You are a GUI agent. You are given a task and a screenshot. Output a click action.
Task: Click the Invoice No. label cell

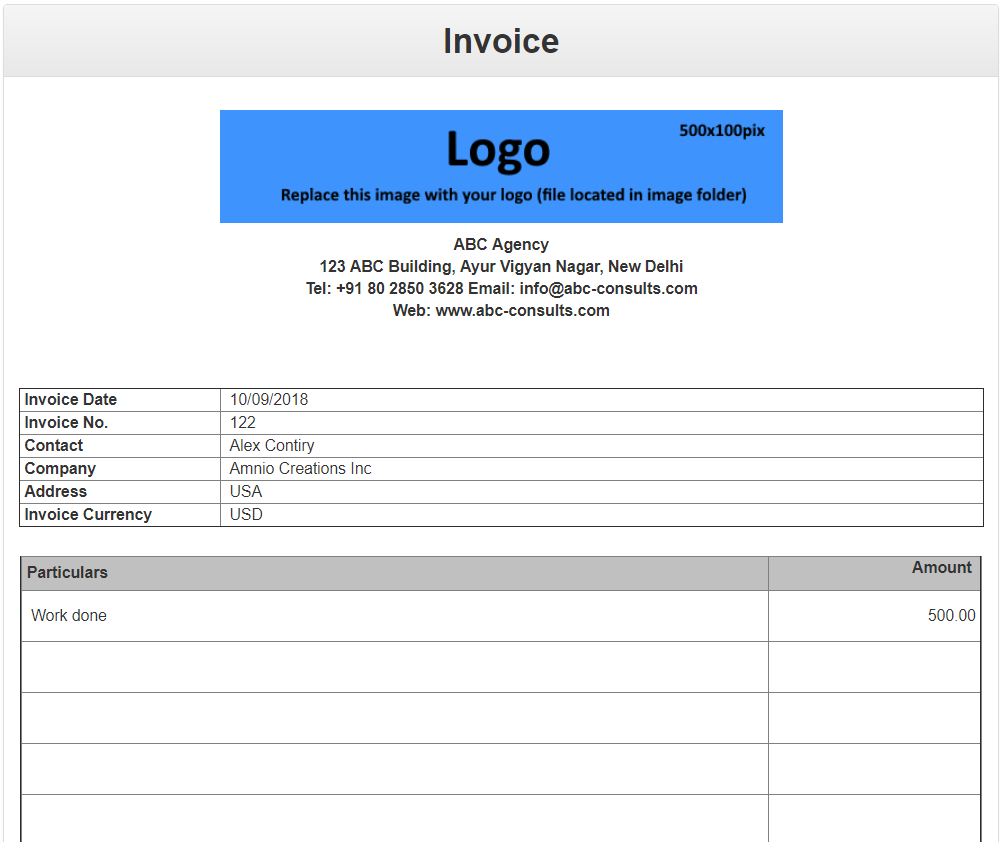point(66,422)
